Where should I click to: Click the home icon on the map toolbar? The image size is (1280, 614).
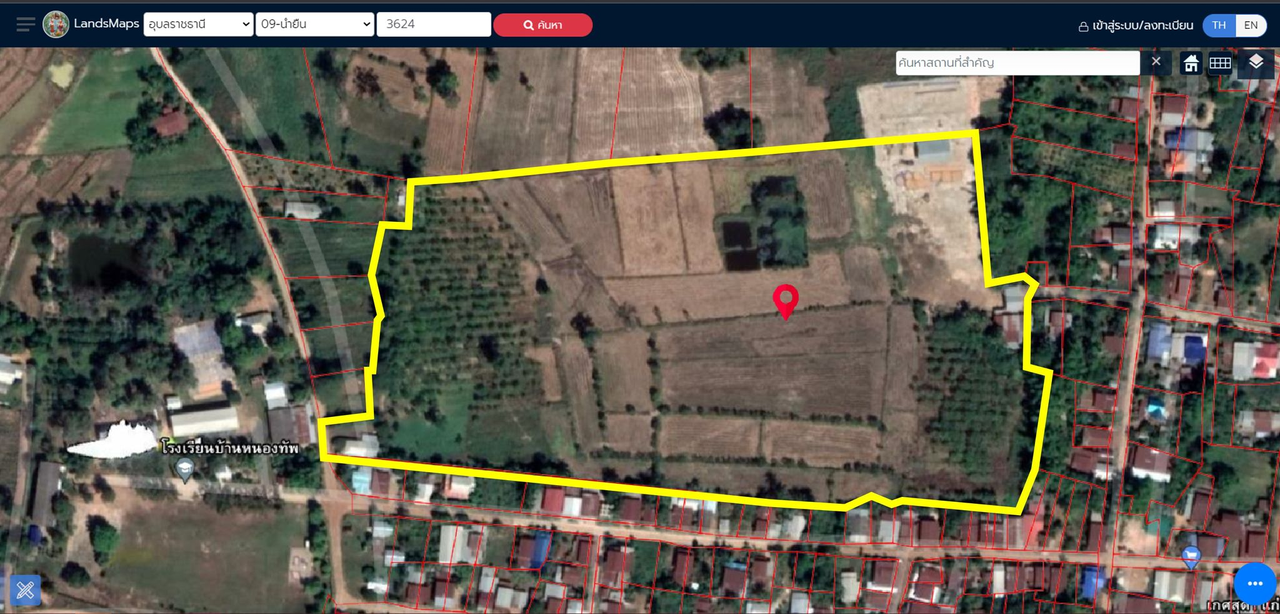click(x=1191, y=63)
